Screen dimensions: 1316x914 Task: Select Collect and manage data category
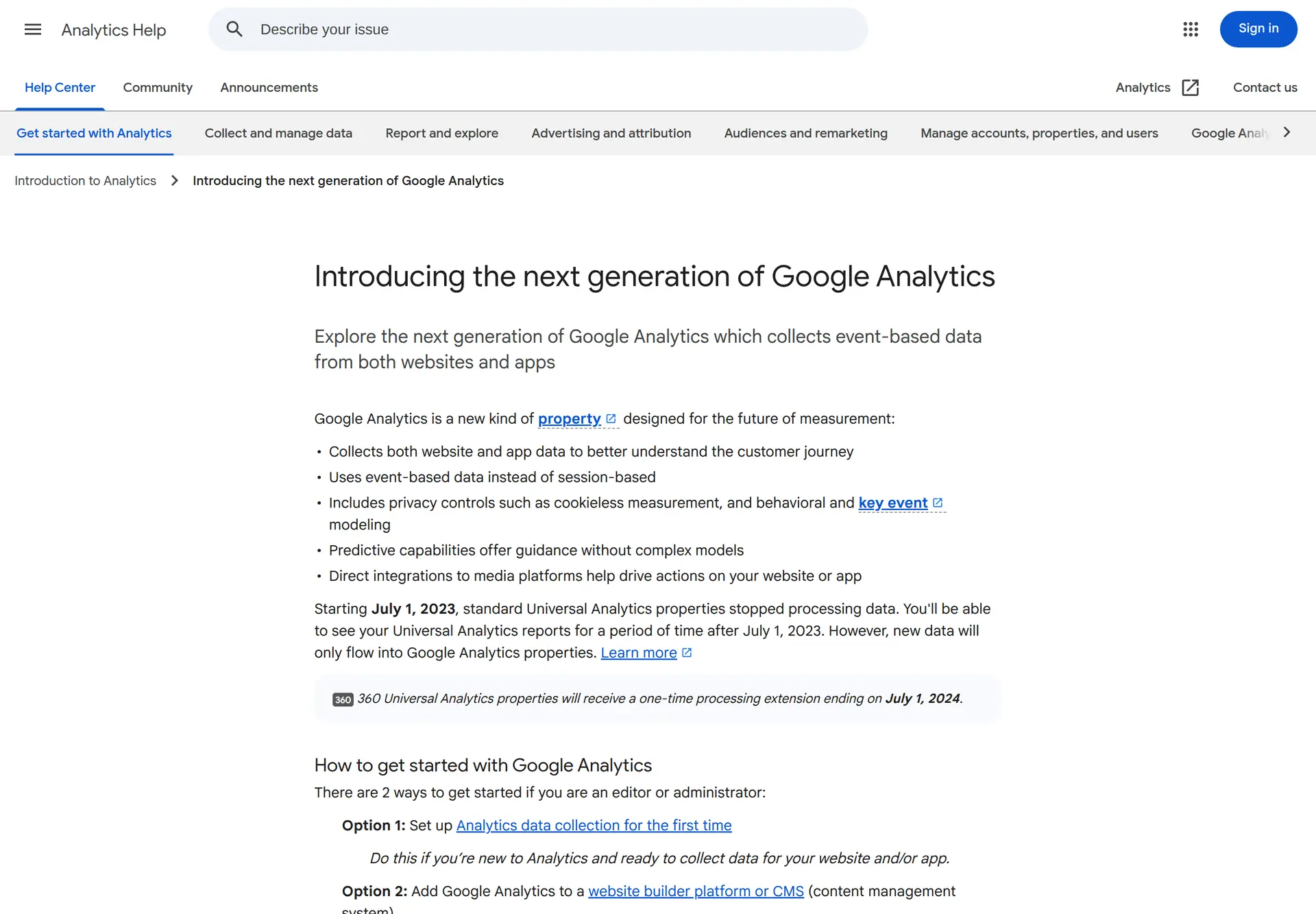(278, 133)
